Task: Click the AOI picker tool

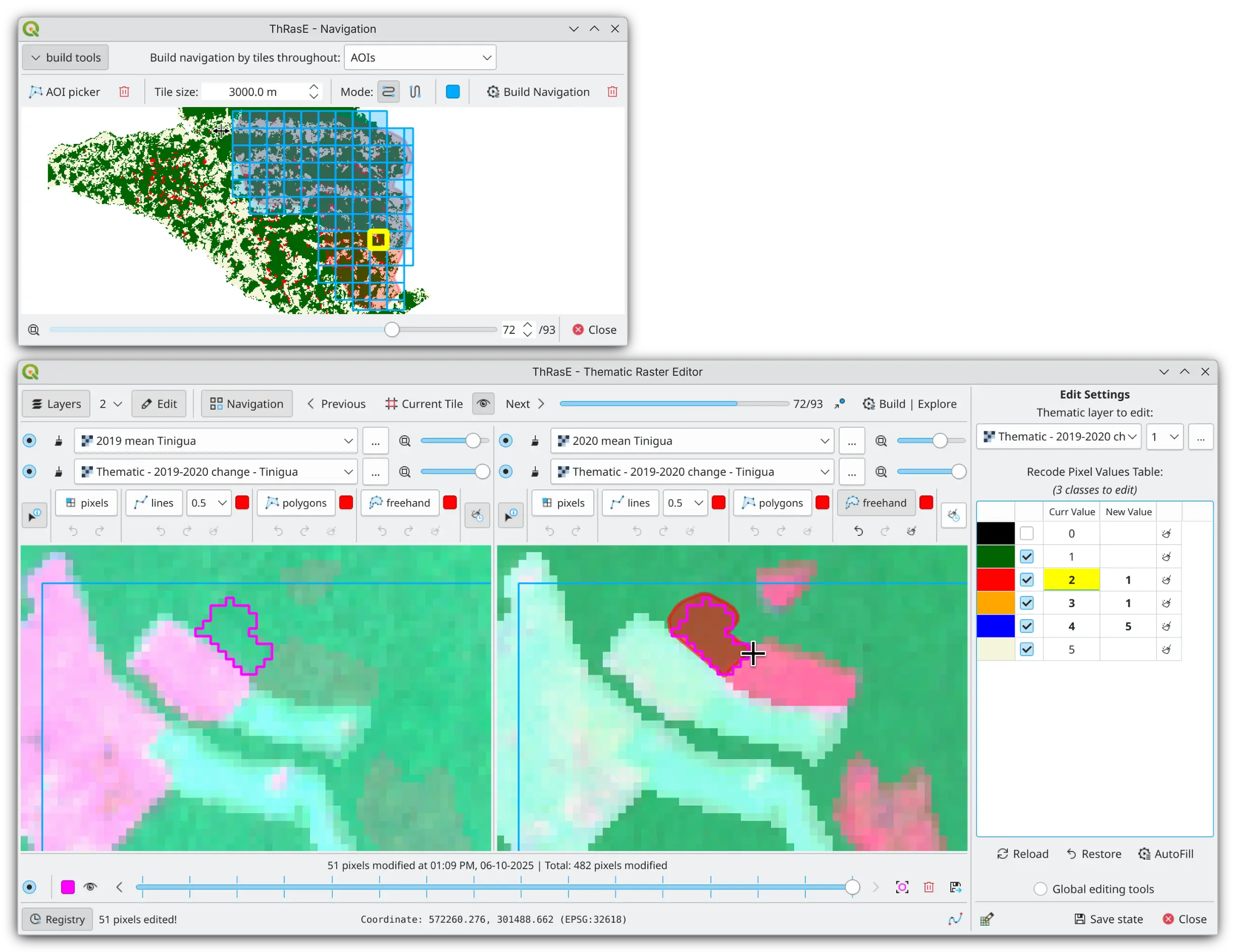Action: (x=65, y=91)
